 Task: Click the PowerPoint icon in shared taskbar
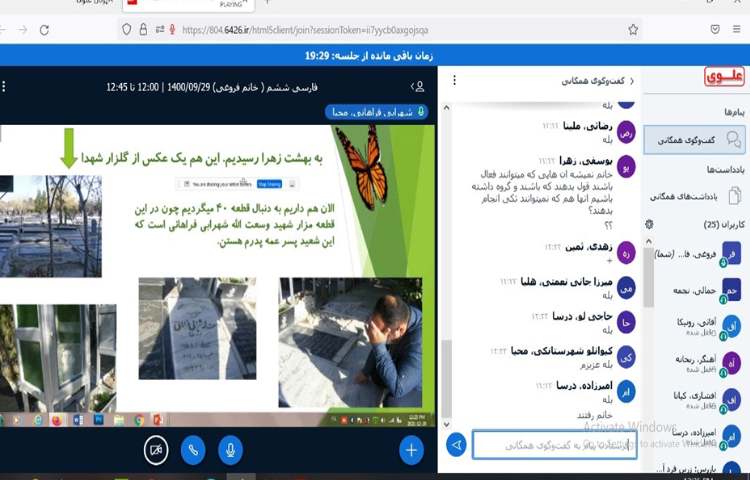tap(158, 420)
